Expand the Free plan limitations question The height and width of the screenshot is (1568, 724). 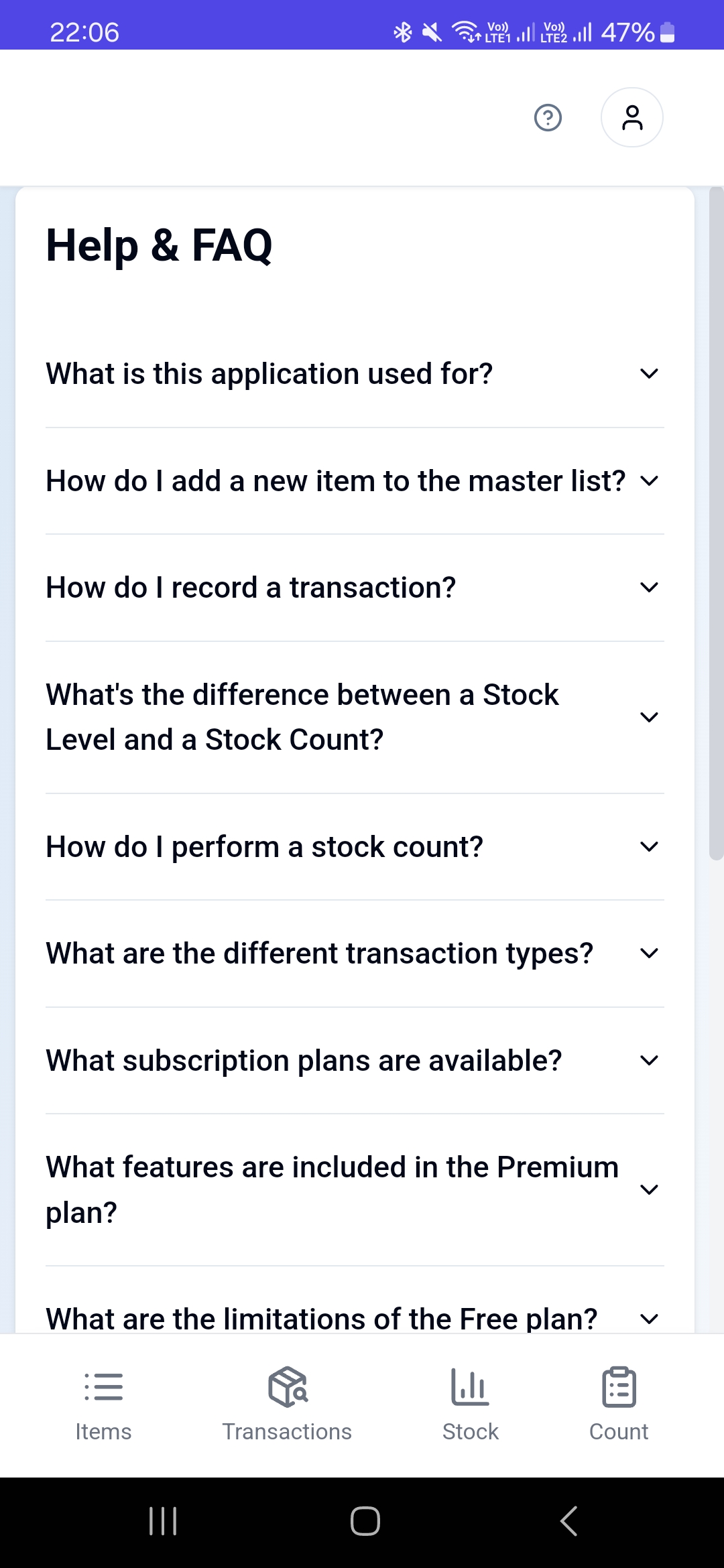click(355, 1317)
